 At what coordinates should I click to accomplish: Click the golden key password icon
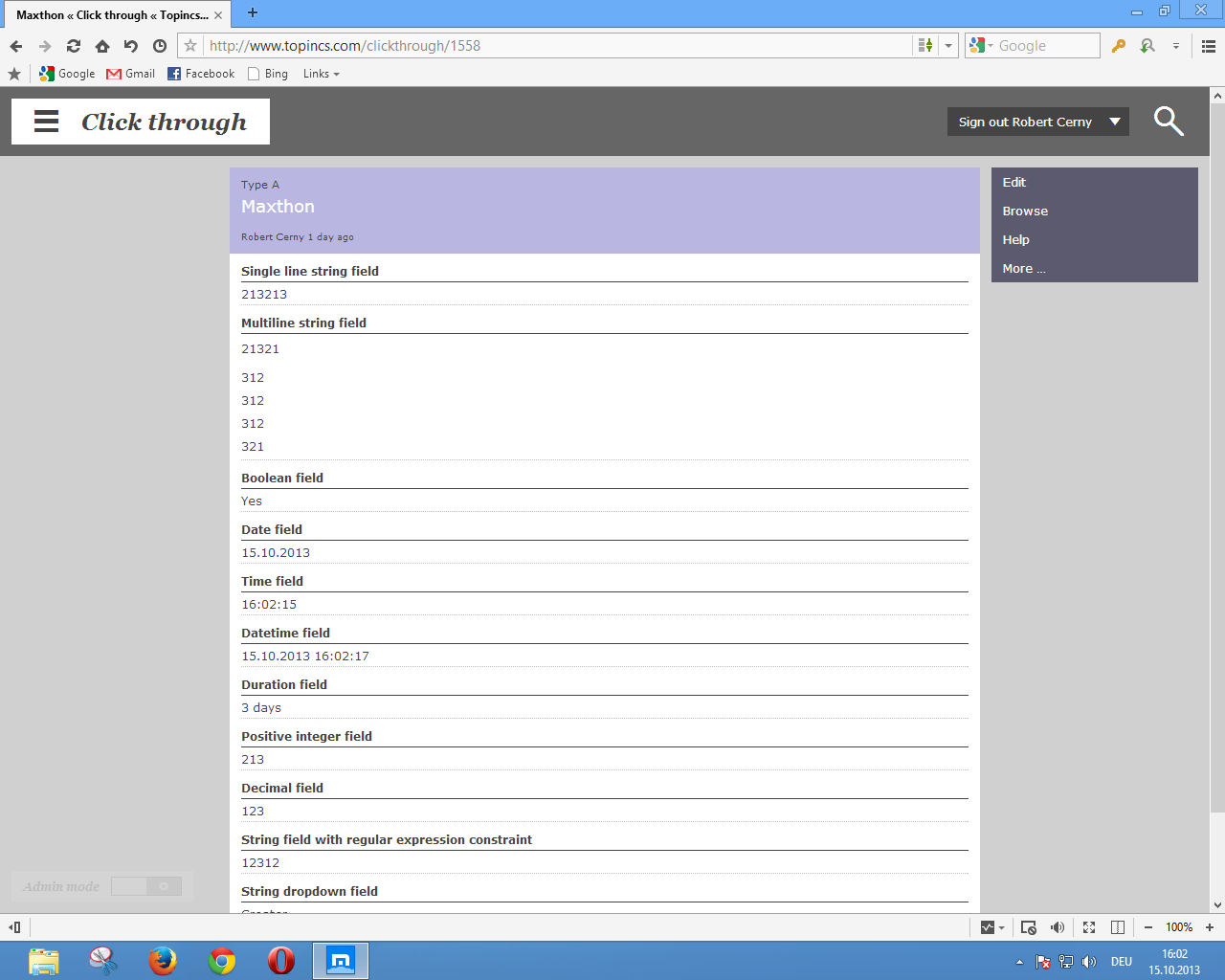[x=1118, y=46]
